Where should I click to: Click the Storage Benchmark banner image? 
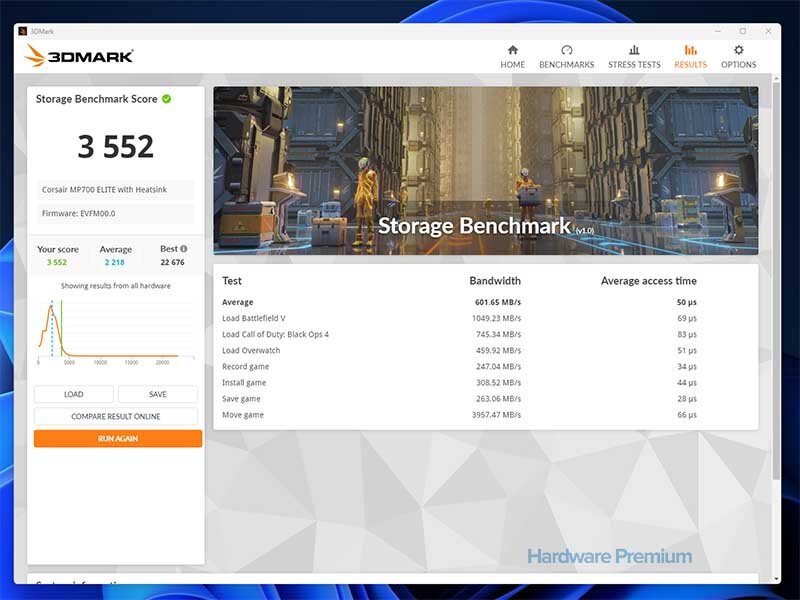point(486,170)
